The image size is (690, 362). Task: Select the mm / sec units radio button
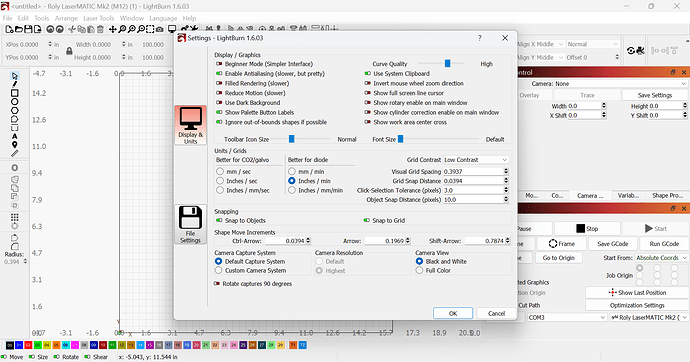[x=220, y=171]
